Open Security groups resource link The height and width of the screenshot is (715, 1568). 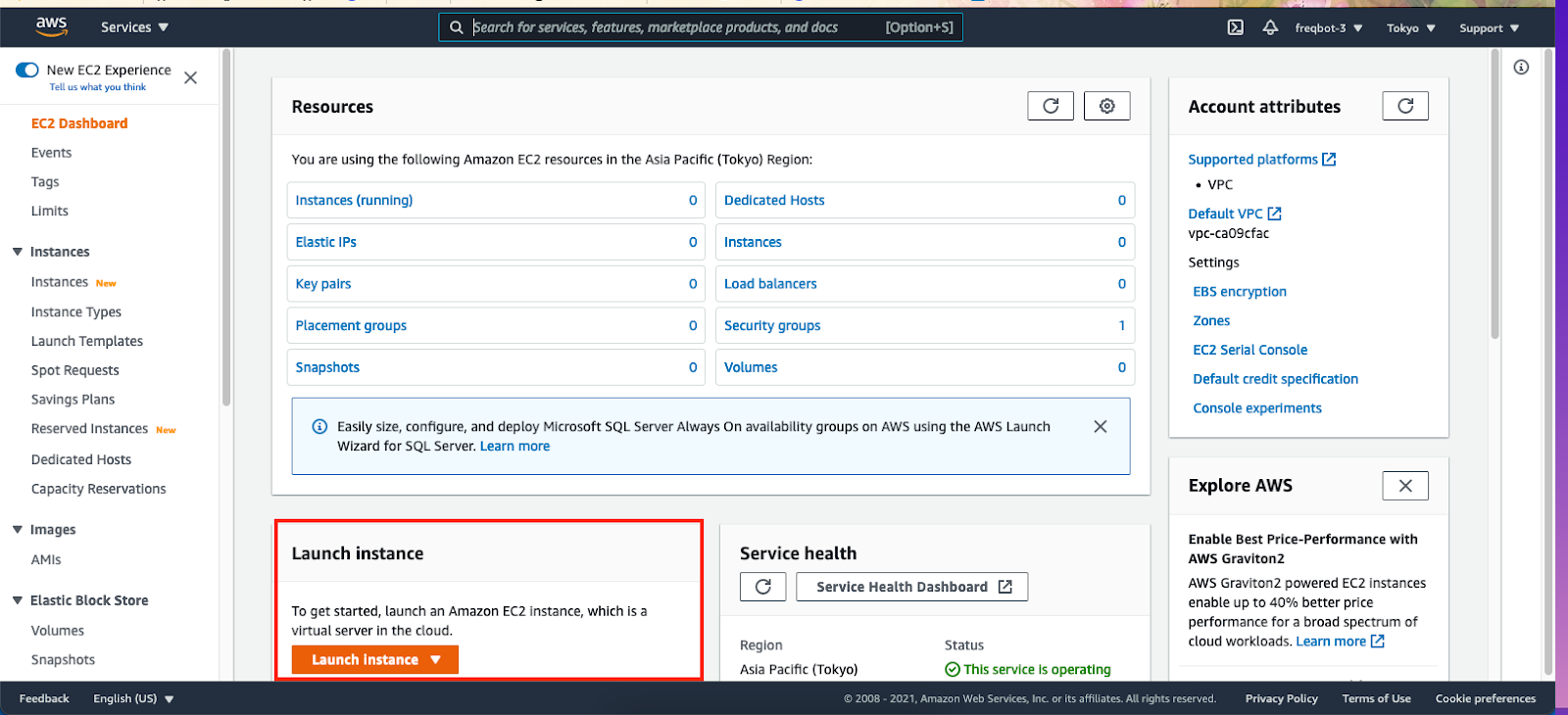(772, 325)
